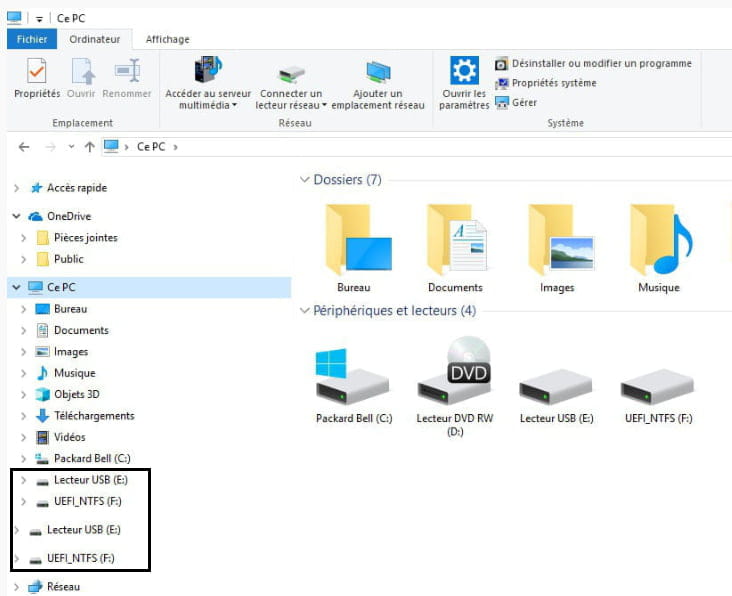Screen dimensions: 732x596
Task: Collapse the Dossiers (7) section
Action: (x=304, y=180)
